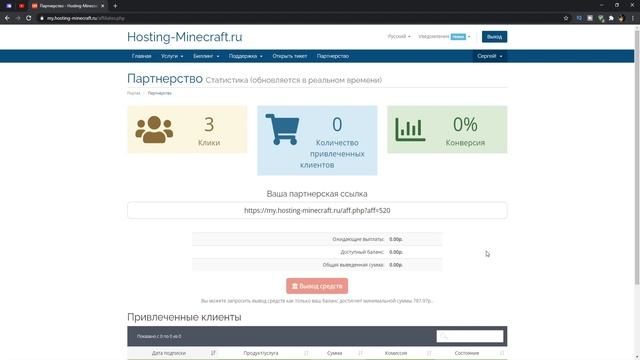This screenshot has width=640, height=360.
Task: Click the search field in the clients table
Action: (470, 336)
